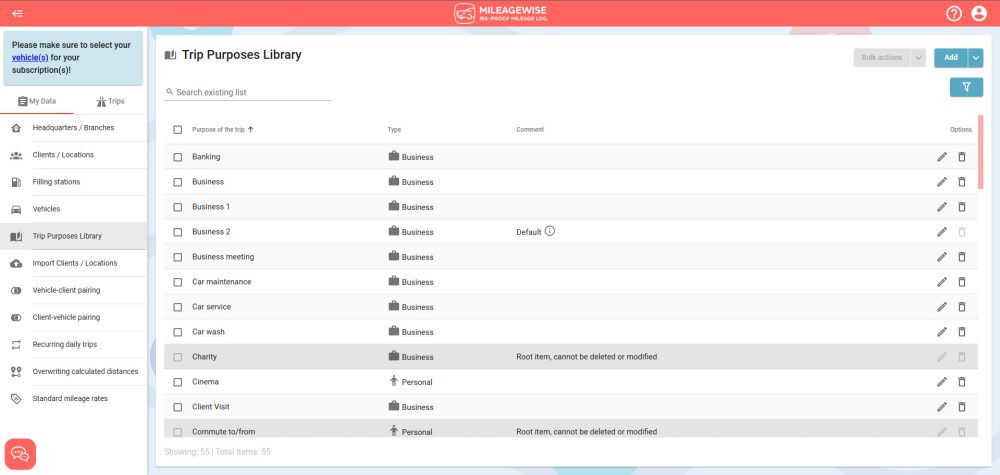The image size is (1000, 475).
Task: Open the filter funnel button
Action: tap(966, 87)
